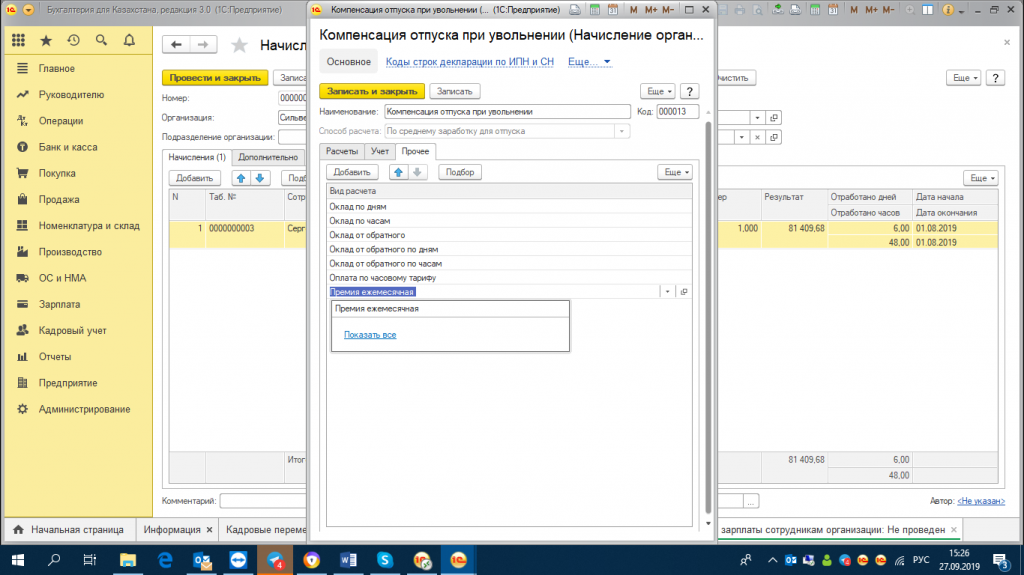
Task: Open the calculator icon in dialog title bar
Action: [595, 10]
